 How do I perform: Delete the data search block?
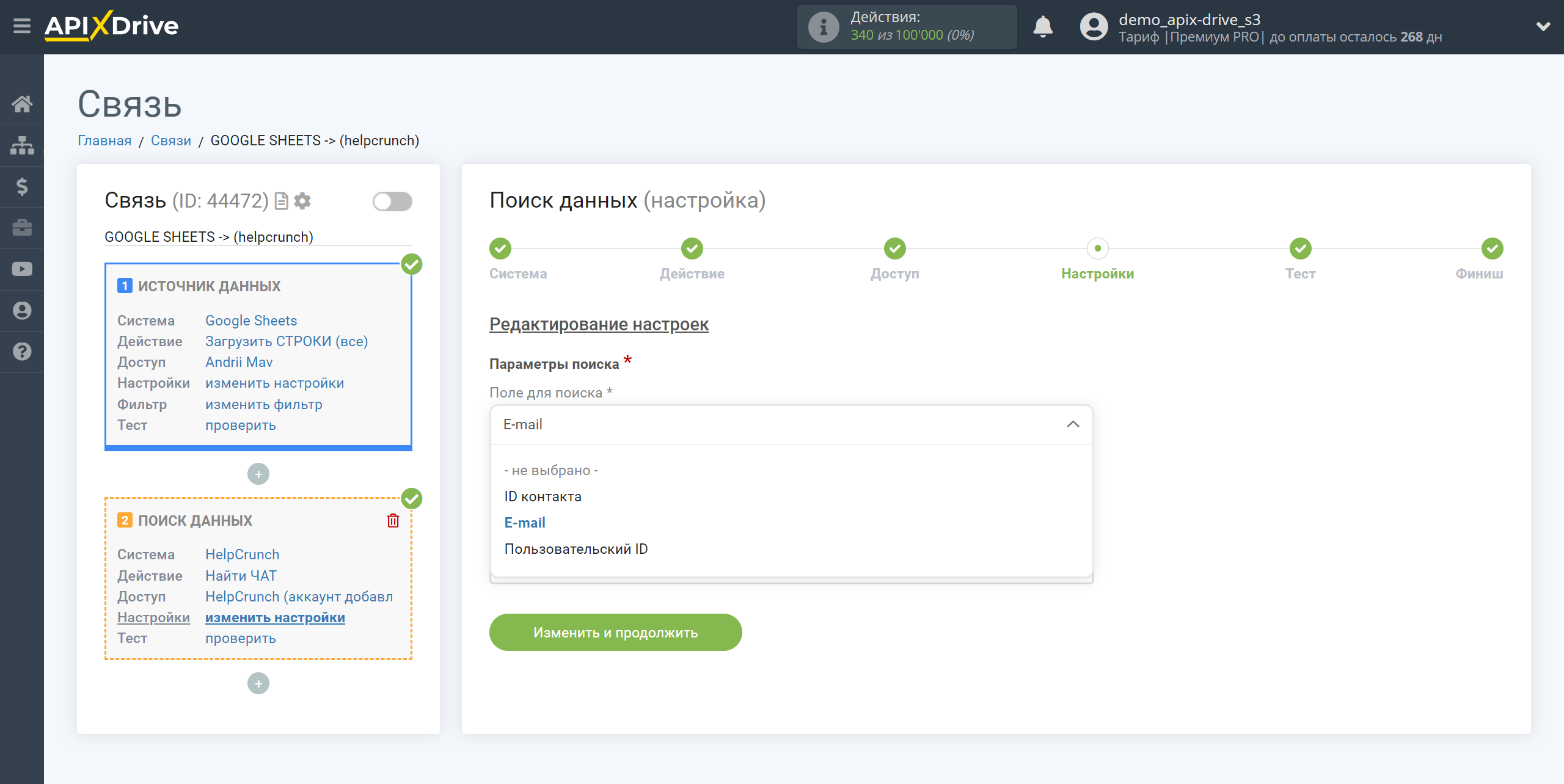(x=393, y=520)
